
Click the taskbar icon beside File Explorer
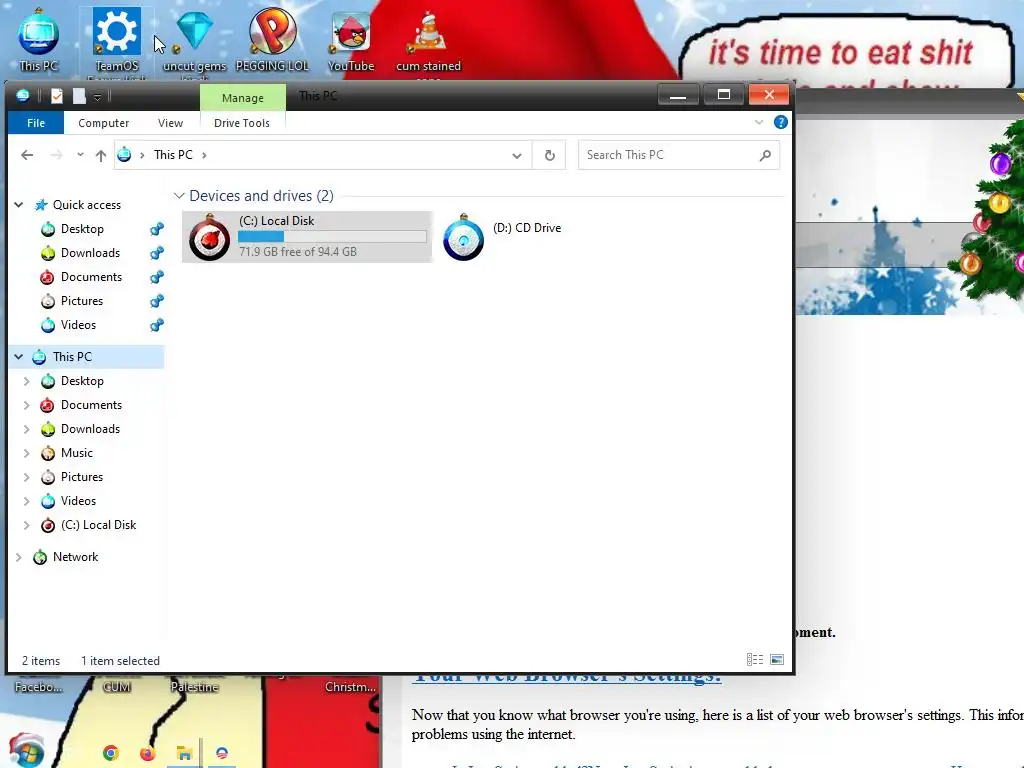pyautogui.click(x=221, y=753)
